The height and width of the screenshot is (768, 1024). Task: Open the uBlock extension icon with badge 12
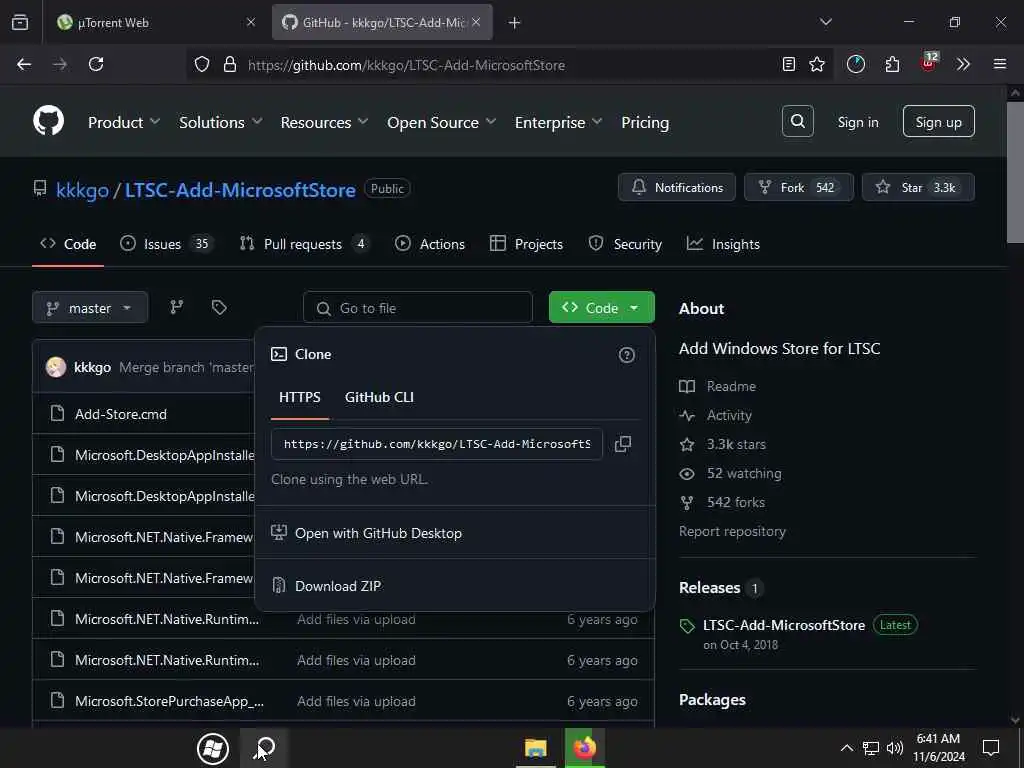(928, 63)
